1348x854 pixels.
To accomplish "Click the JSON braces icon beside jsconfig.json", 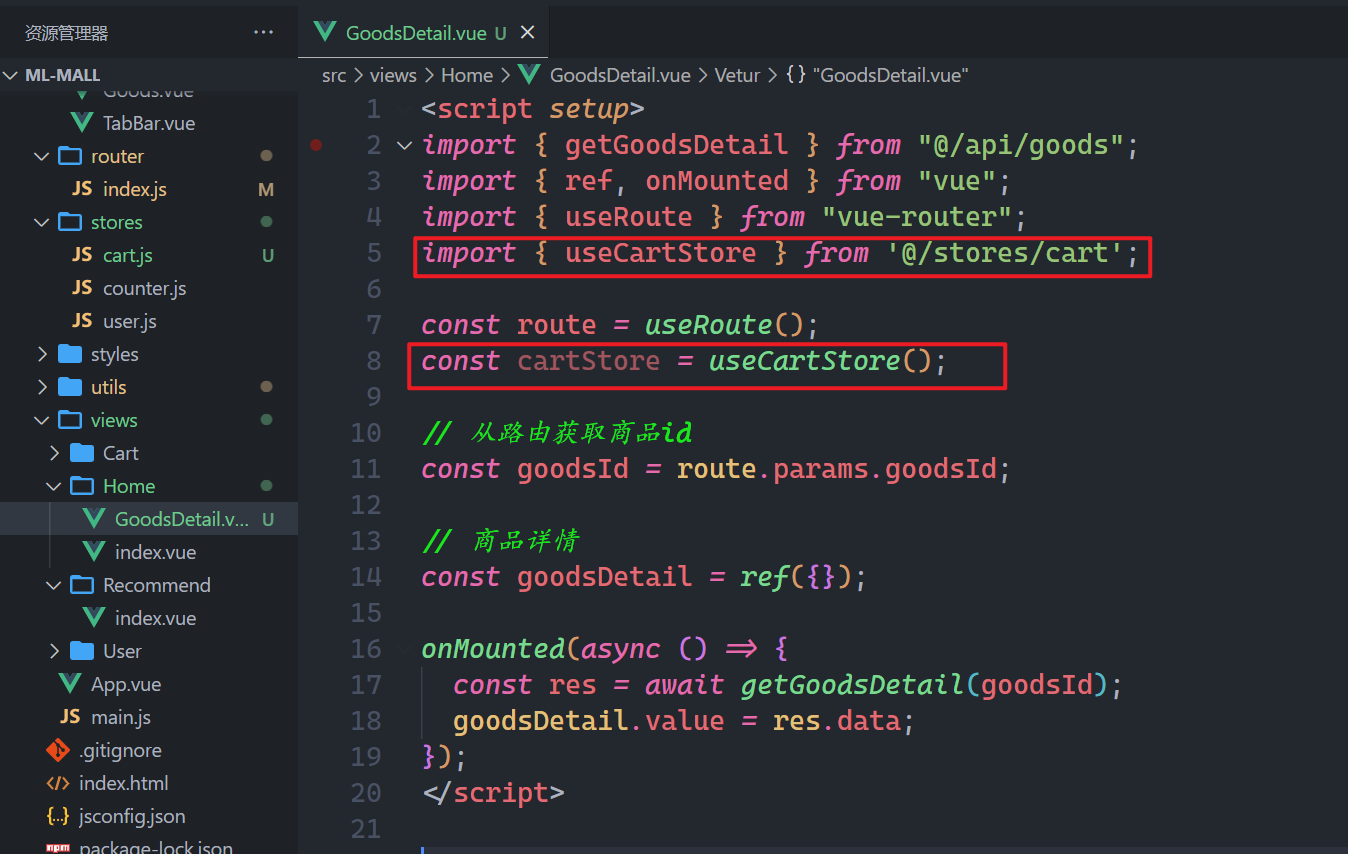I will [58, 816].
